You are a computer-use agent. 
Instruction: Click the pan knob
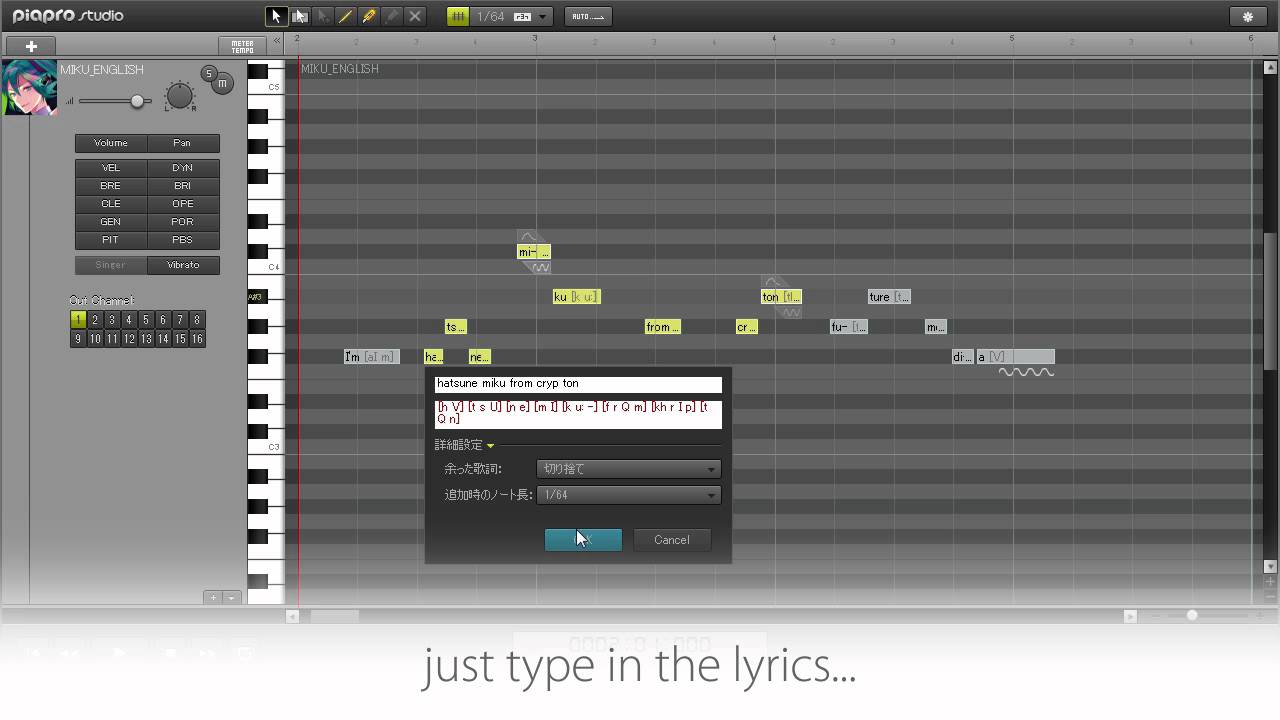coord(179,96)
